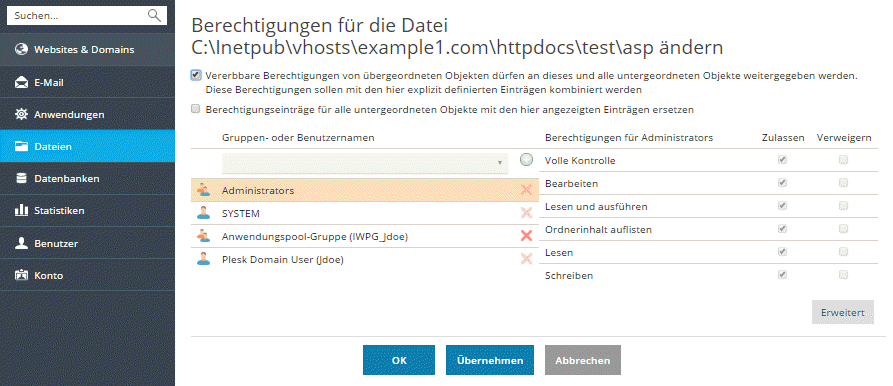Click the Anwendungen gear icon
Screen dimensions: 893x386
click(21, 114)
